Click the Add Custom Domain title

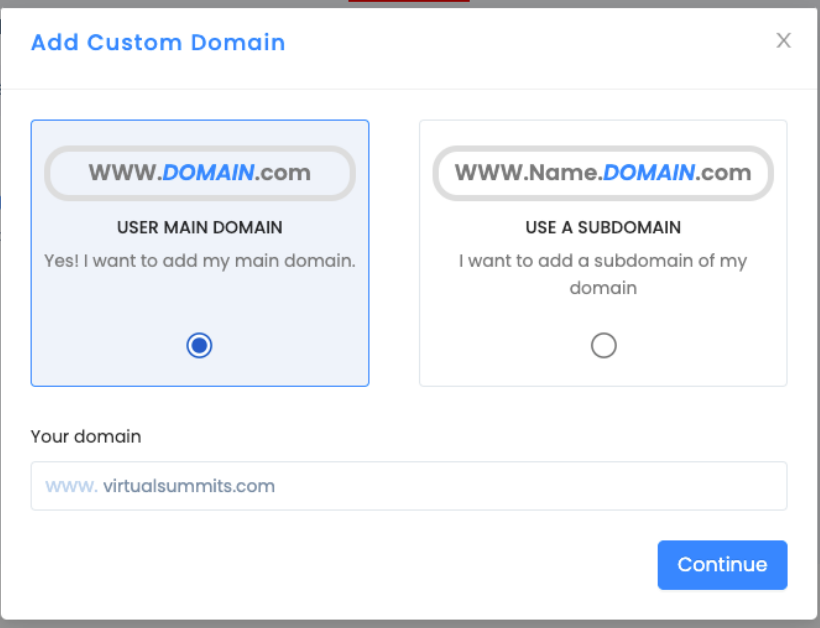pos(158,42)
